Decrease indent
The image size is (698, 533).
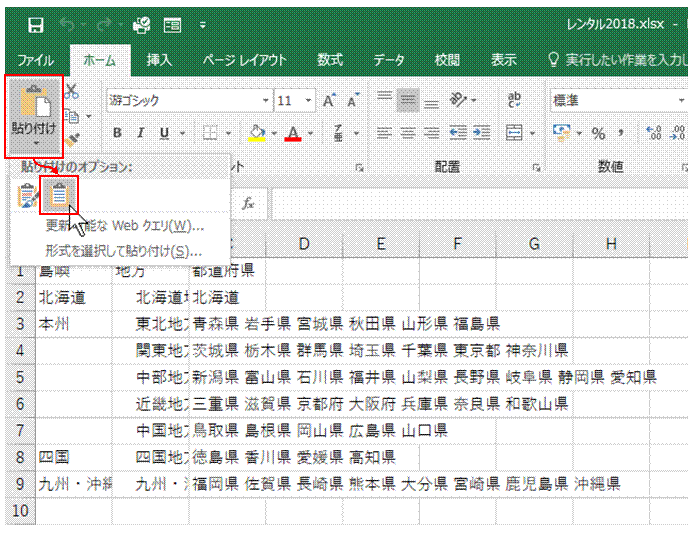(458, 133)
